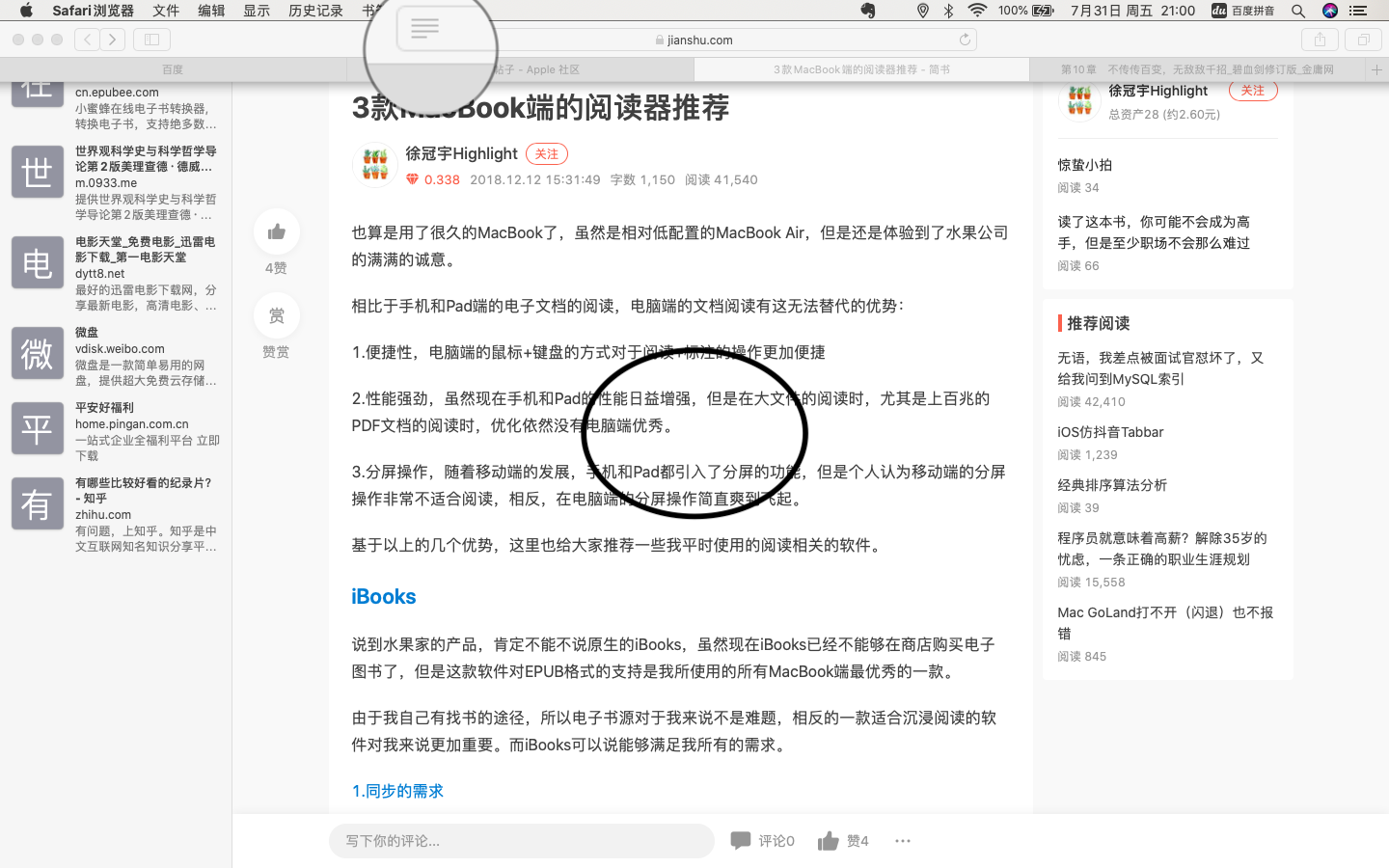Click the comment input field 写下你的评论
Screen dimensions: 1389x868
click(521, 841)
